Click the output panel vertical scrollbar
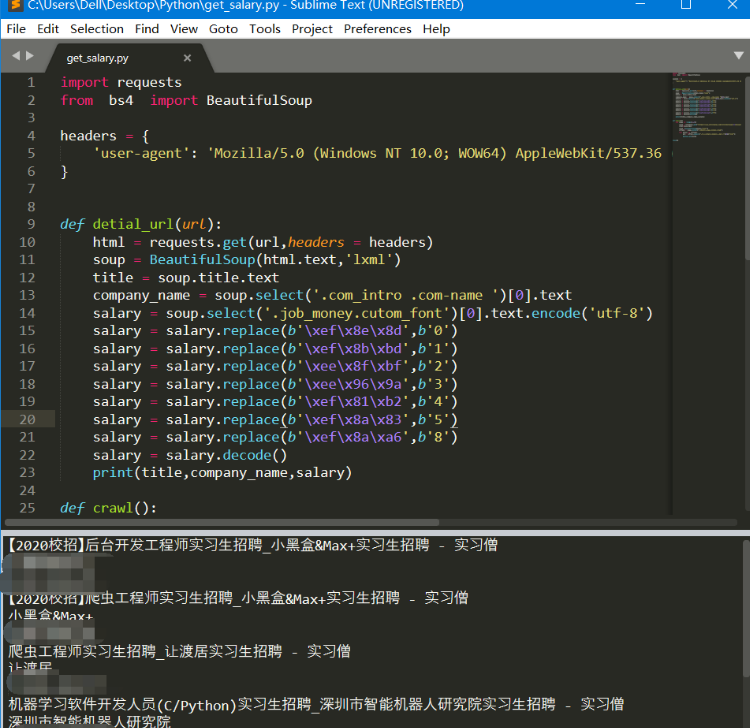750x728 pixels. [x=746, y=607]
